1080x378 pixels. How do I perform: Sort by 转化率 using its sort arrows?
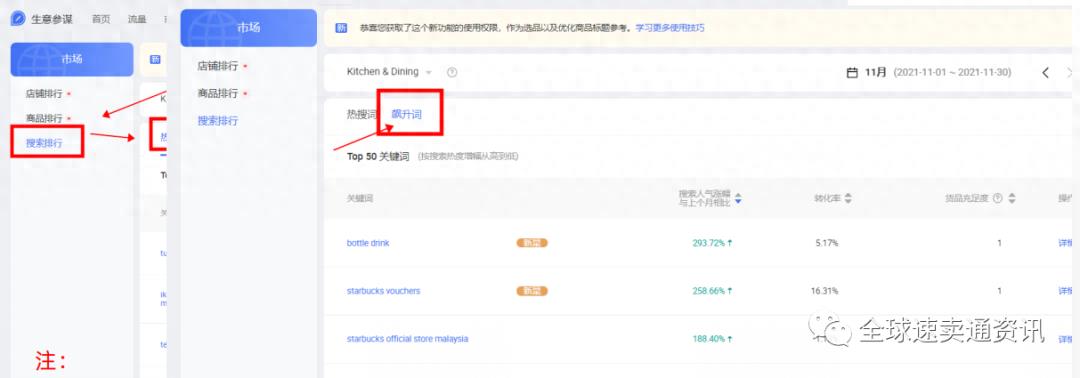point(848,198)
